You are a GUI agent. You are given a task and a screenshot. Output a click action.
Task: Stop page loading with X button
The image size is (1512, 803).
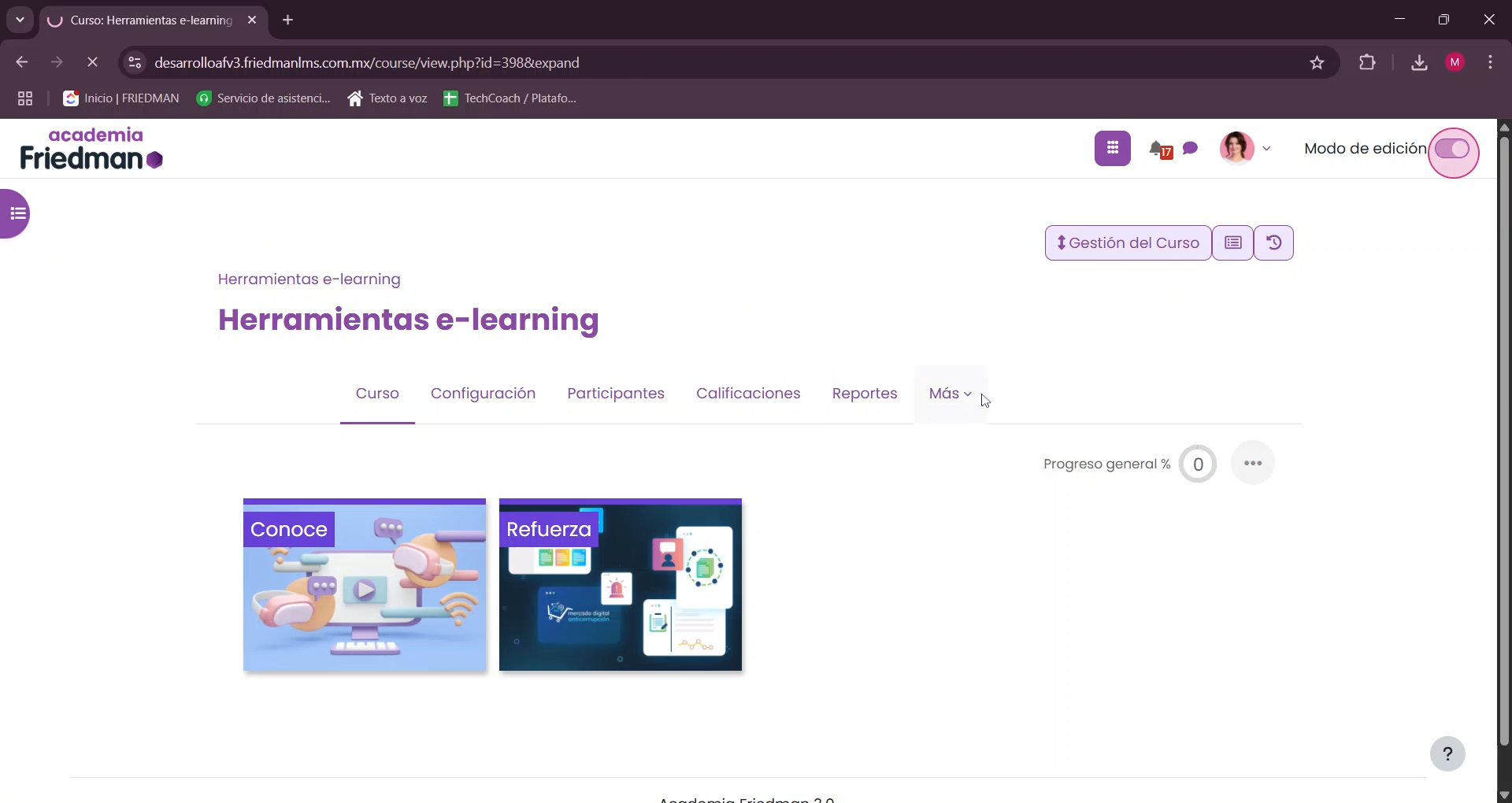tap(92, 62)
